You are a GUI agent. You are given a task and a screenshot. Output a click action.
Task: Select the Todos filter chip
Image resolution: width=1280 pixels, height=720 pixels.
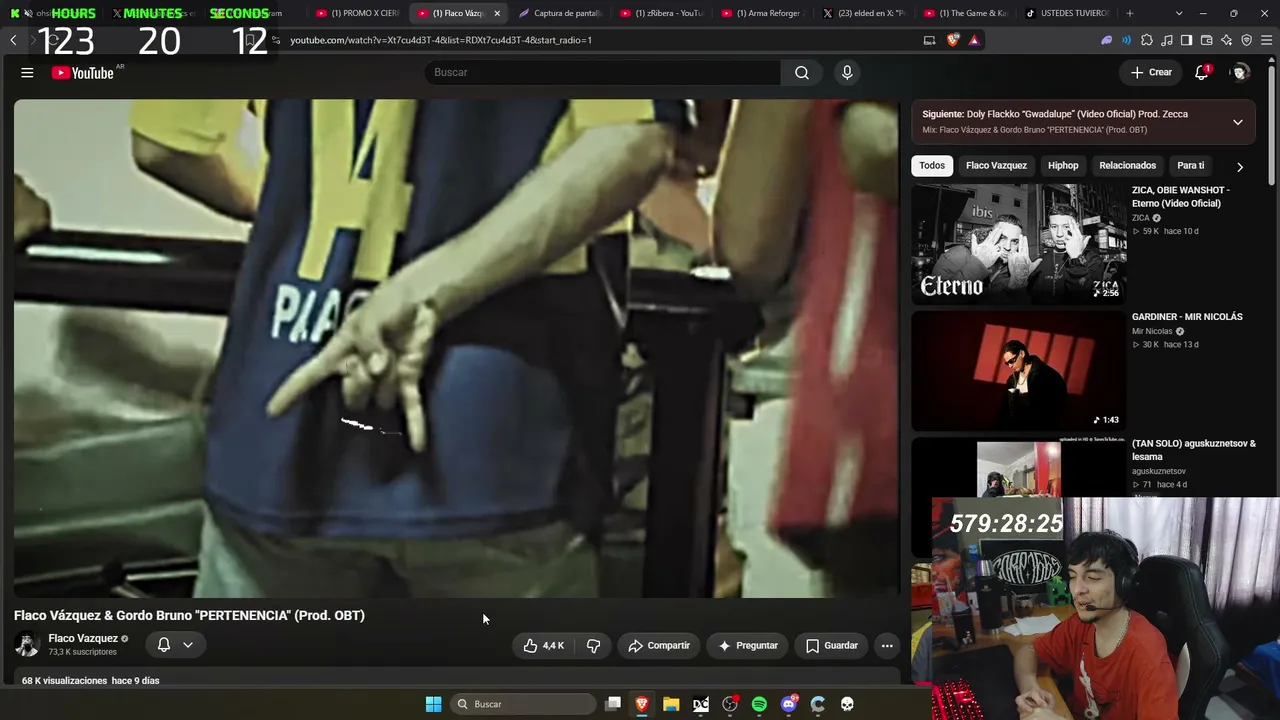932,166
